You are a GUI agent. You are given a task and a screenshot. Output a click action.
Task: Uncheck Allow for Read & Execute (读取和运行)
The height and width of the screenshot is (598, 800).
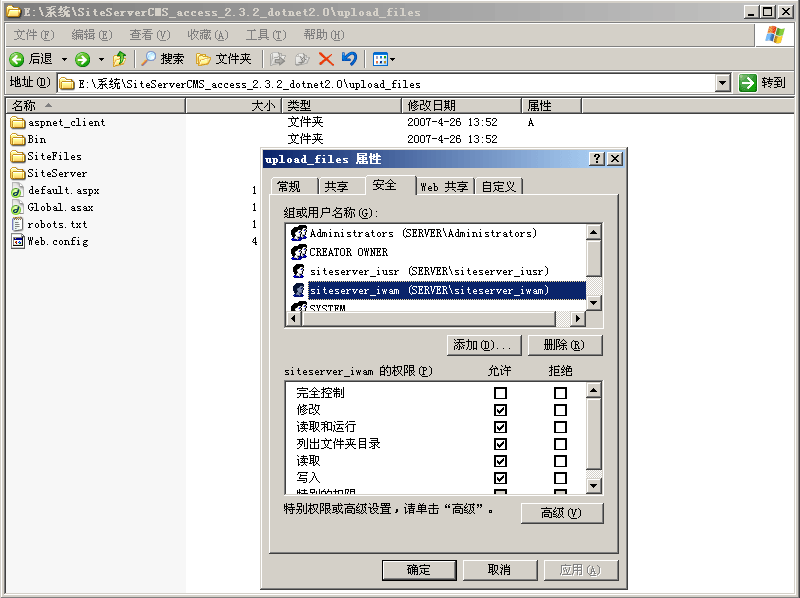tap(501, 427)
